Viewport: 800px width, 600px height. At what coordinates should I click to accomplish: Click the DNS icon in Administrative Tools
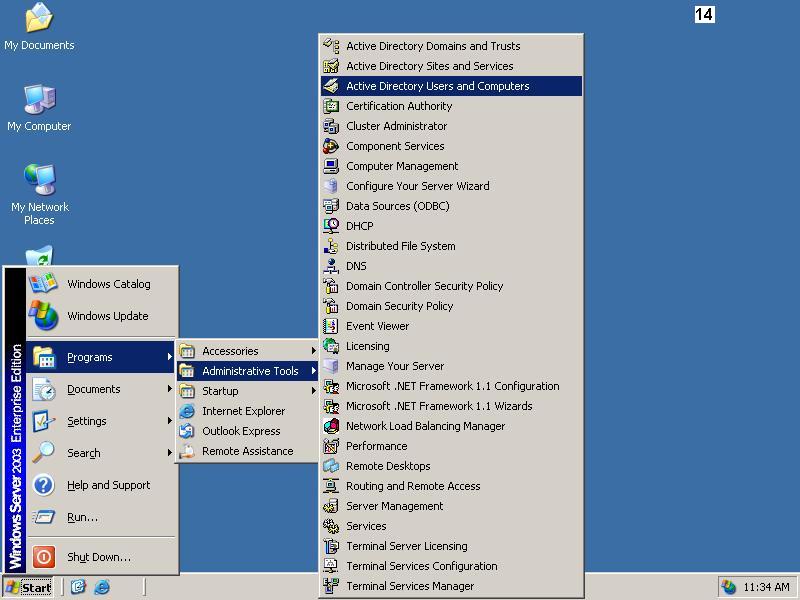click(331, 266)
